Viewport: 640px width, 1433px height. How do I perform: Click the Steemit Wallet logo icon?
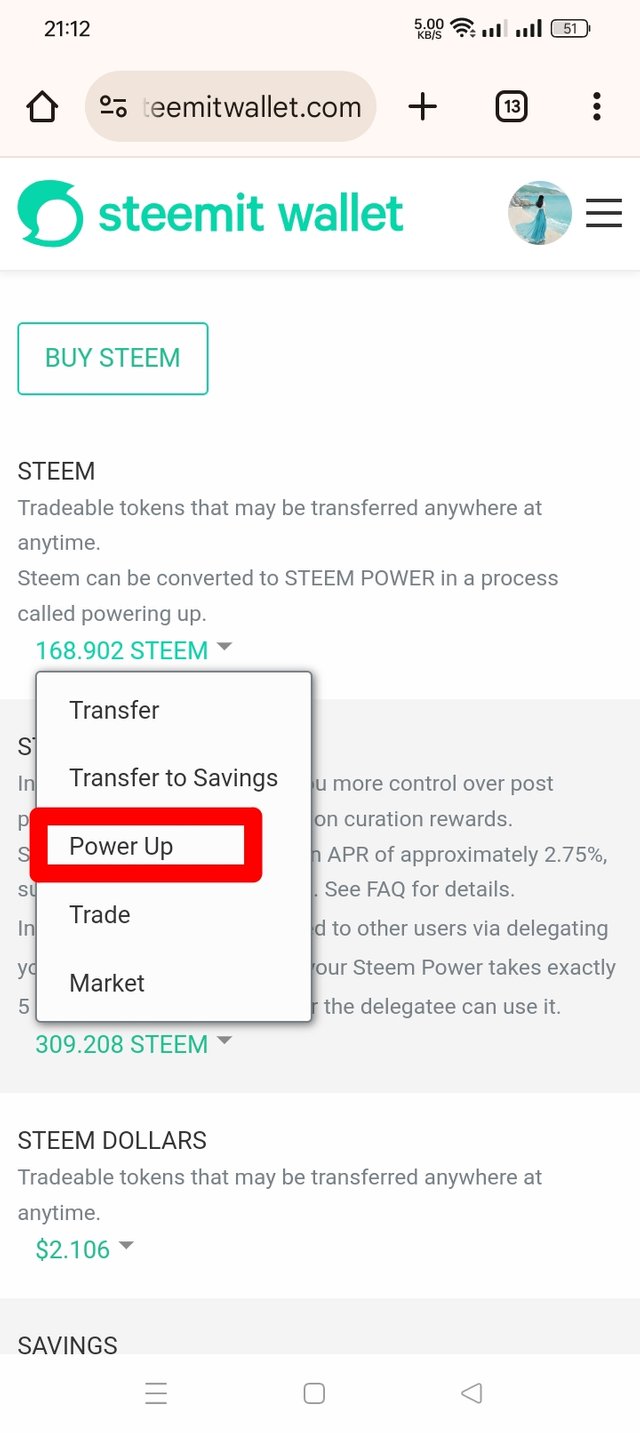coord(50,213)
